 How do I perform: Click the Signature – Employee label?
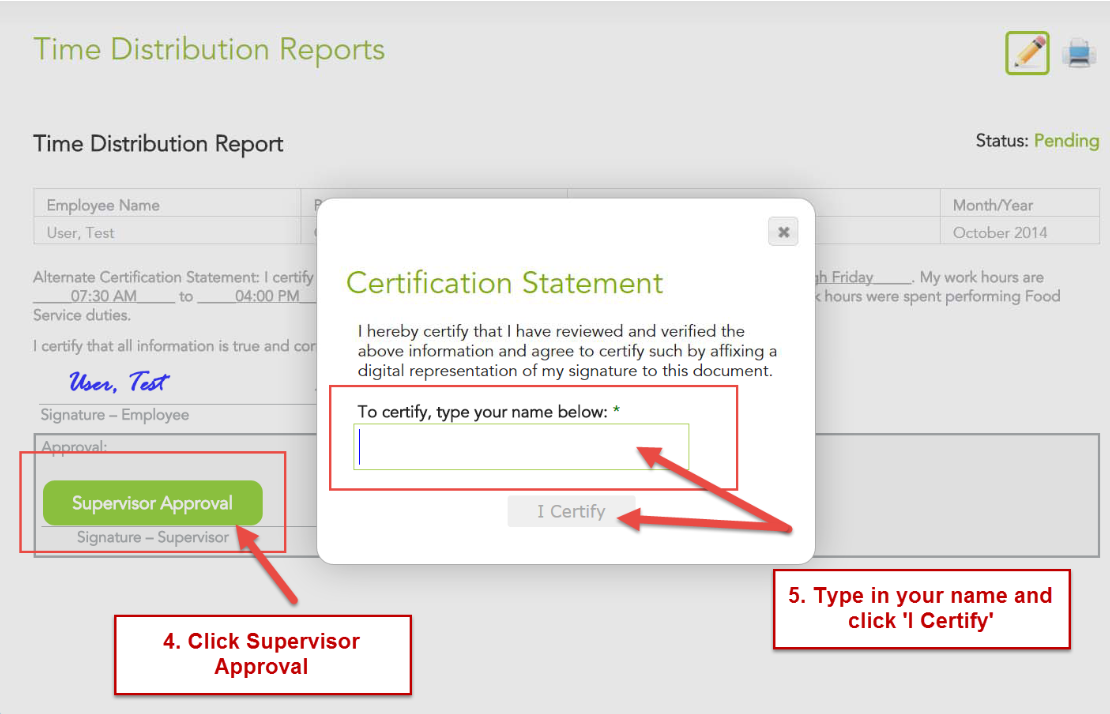click(x=114, y=414)
